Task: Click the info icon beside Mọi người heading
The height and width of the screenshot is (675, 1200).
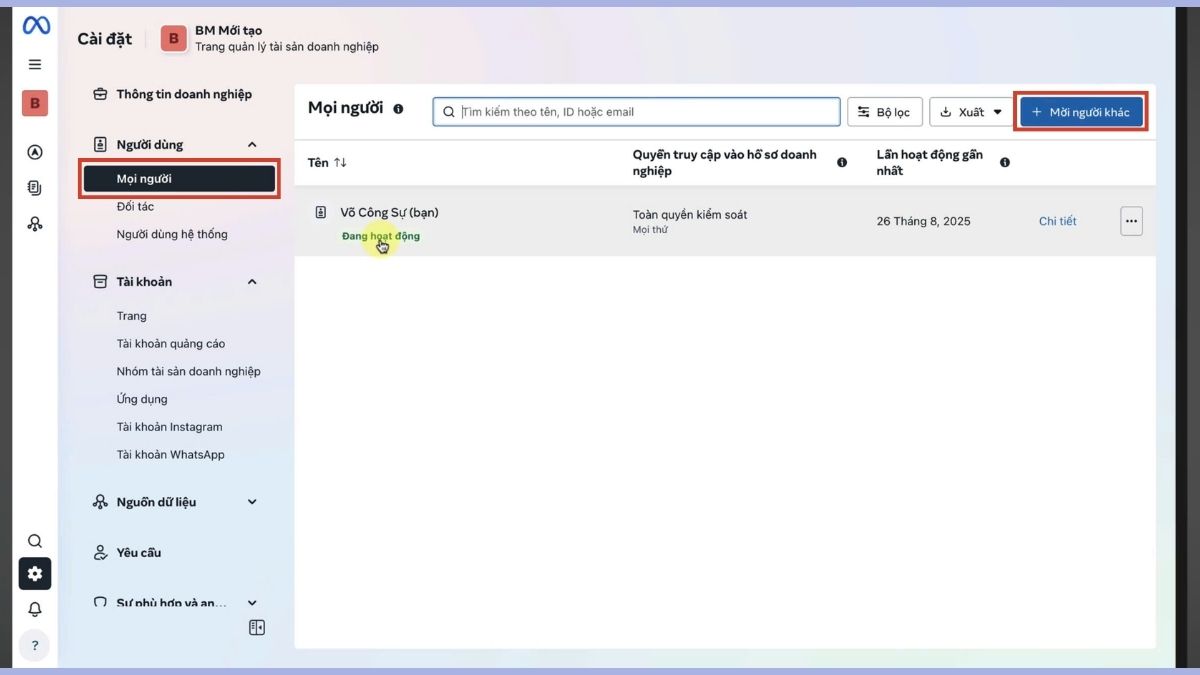Action: tap(398, 109)
